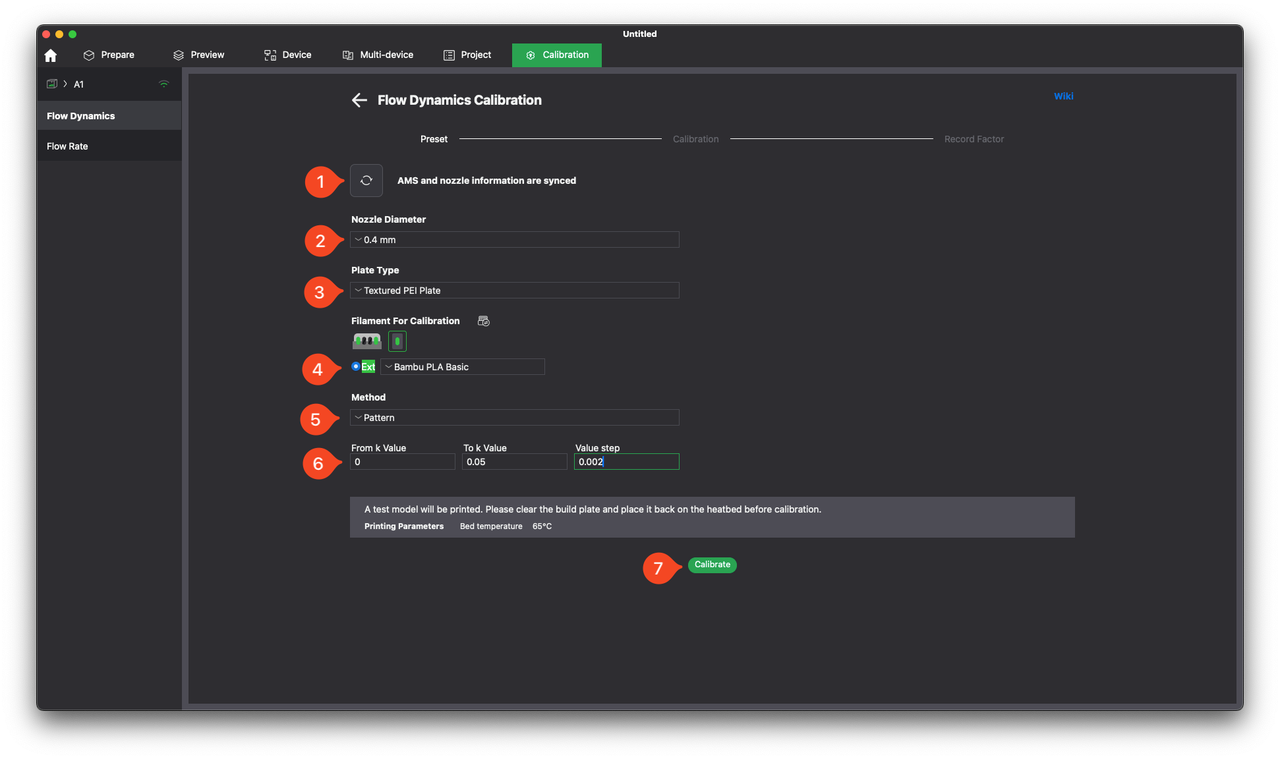Image resolution: width=1280 pixels, height=759 pixels.
Task: Switch to the Prepare tab
Action: pos(108,55)
